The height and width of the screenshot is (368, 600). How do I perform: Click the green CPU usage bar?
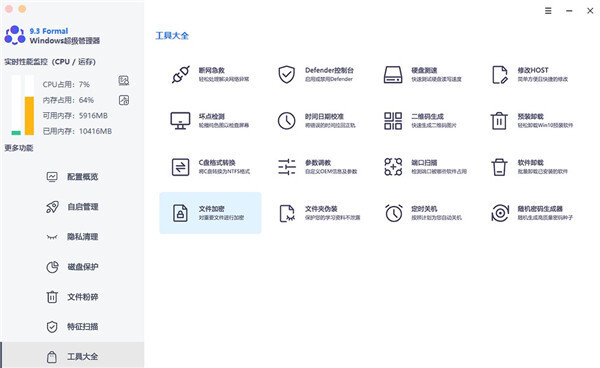point(16,133)
